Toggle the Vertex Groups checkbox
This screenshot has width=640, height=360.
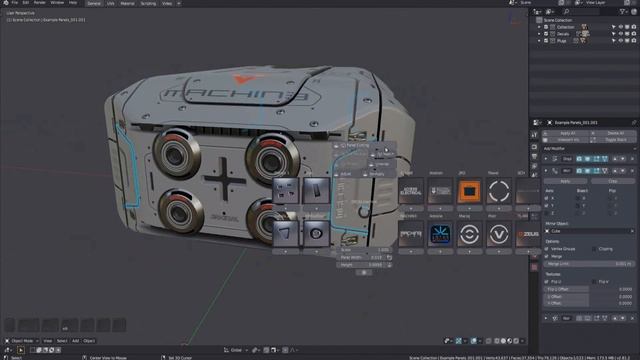[547, 249]
